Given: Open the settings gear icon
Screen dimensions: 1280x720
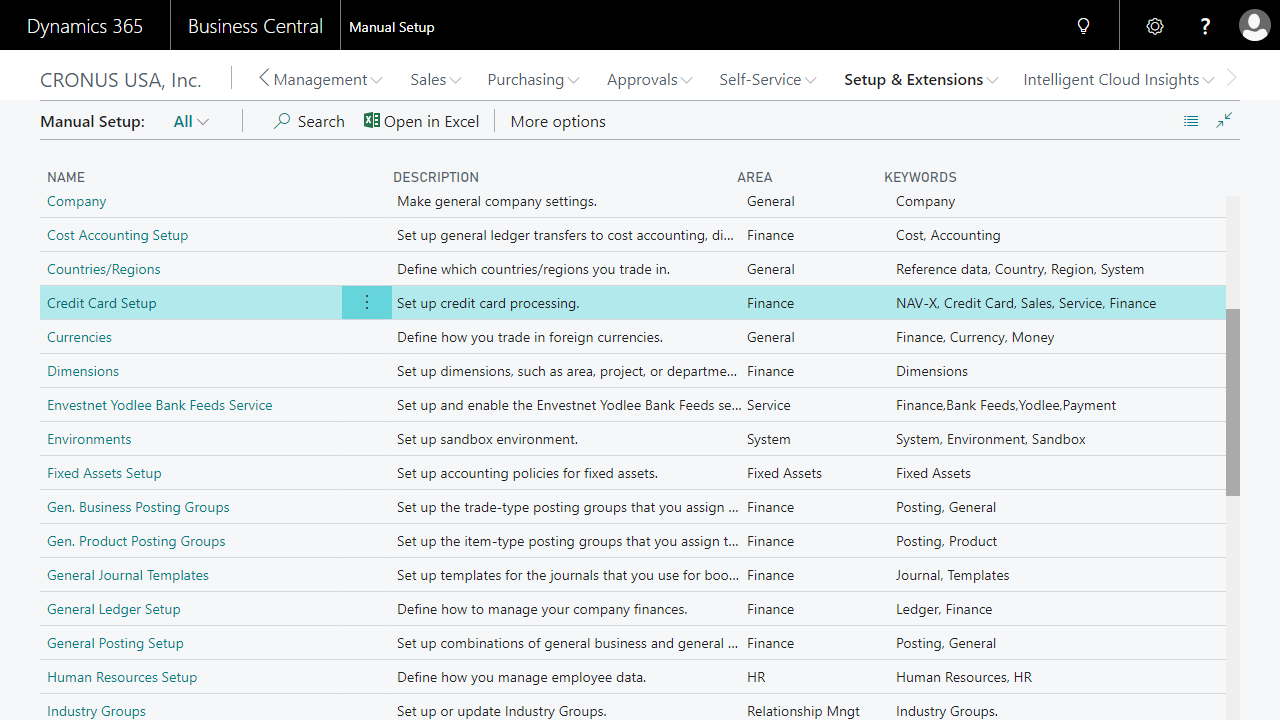Looking at the screenshot, I should [1155, 26].
